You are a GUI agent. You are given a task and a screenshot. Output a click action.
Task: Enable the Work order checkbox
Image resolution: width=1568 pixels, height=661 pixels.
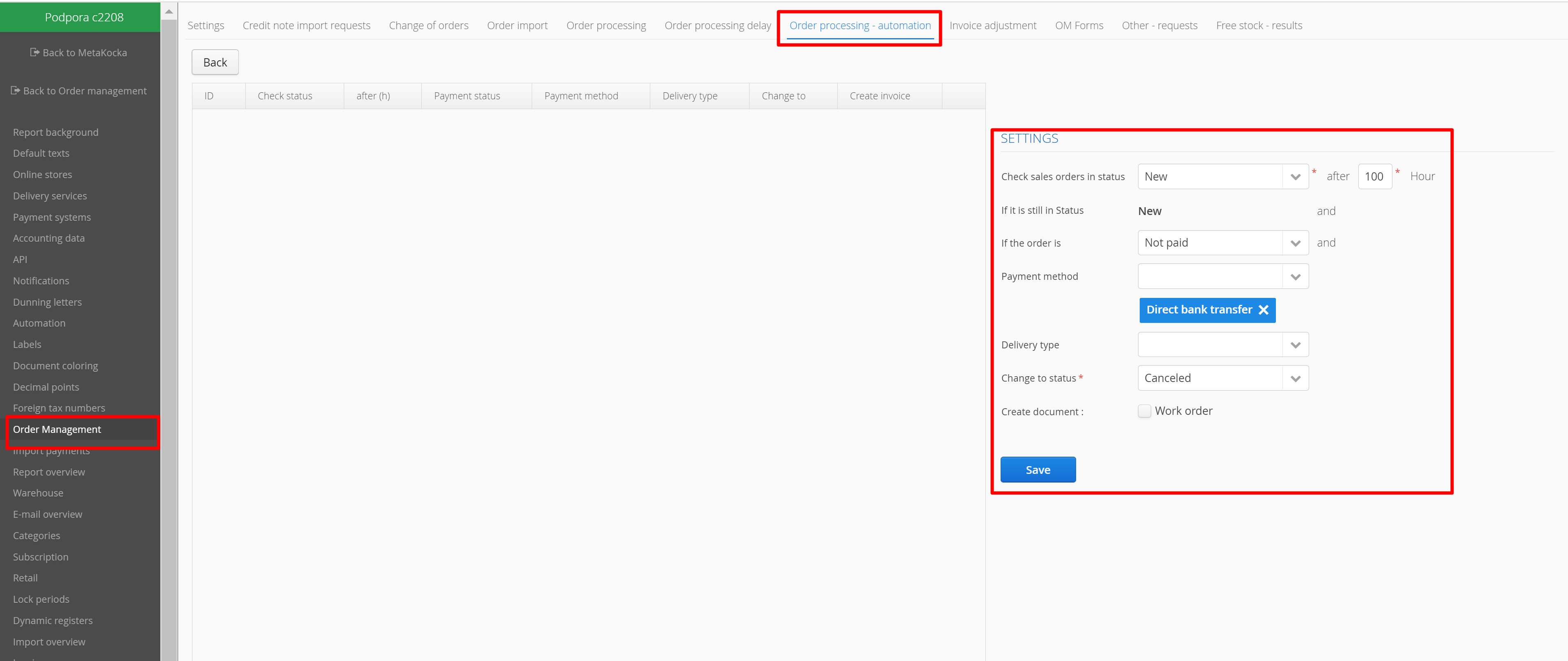coord(1144,411)
